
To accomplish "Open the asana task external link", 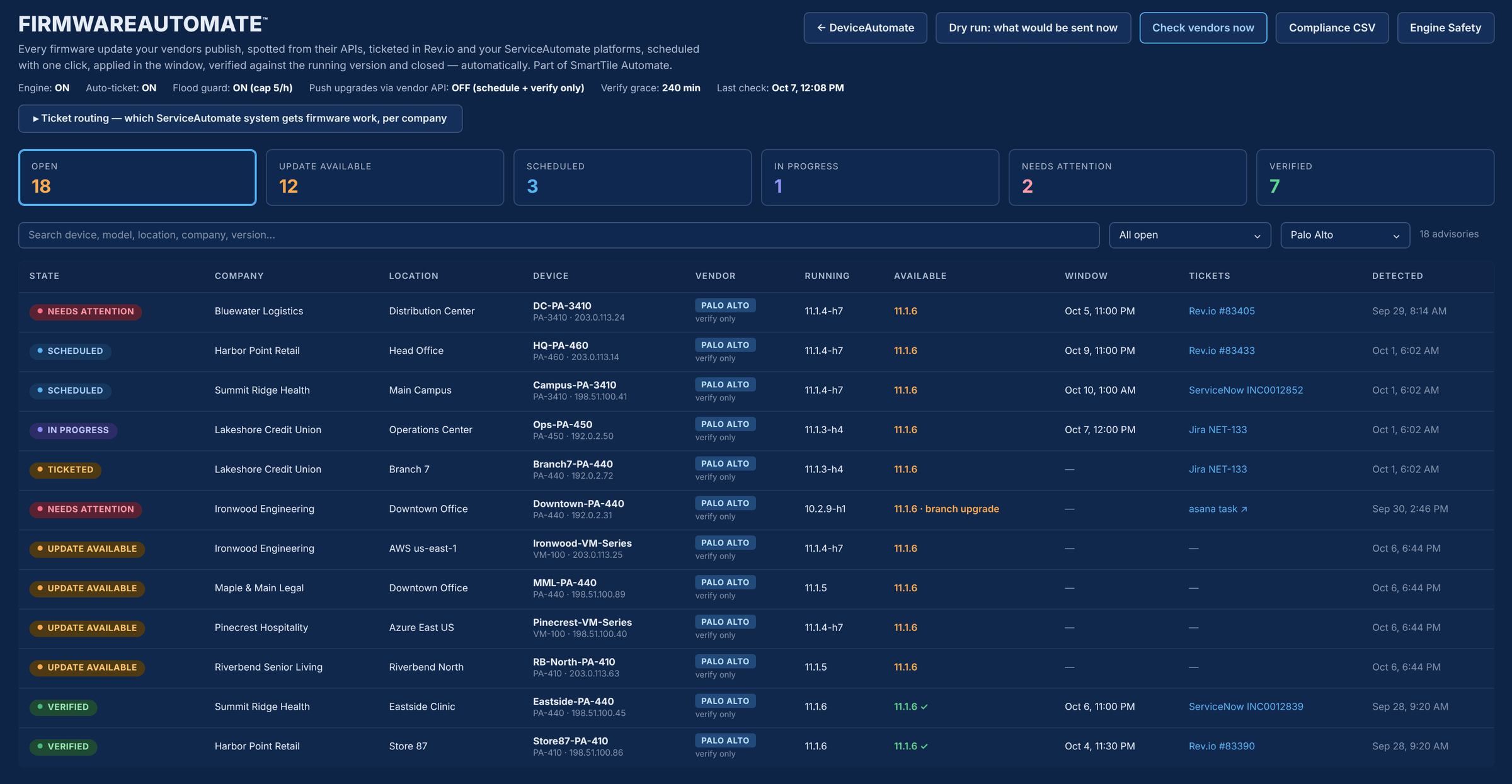I will tap(1218, 509).
